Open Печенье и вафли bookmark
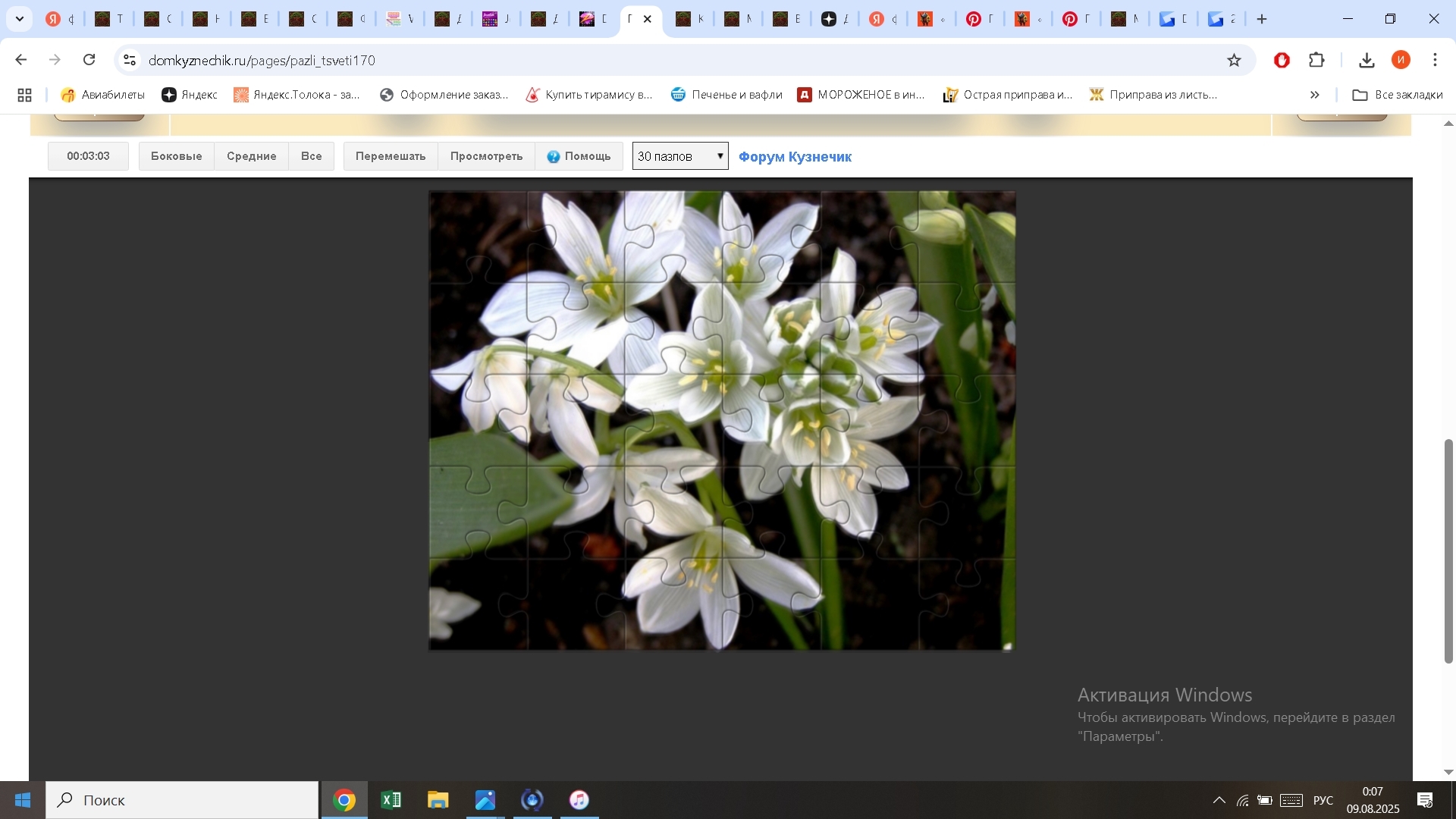This screenshot has width=1456, height=819. click(x=726, y=95)
